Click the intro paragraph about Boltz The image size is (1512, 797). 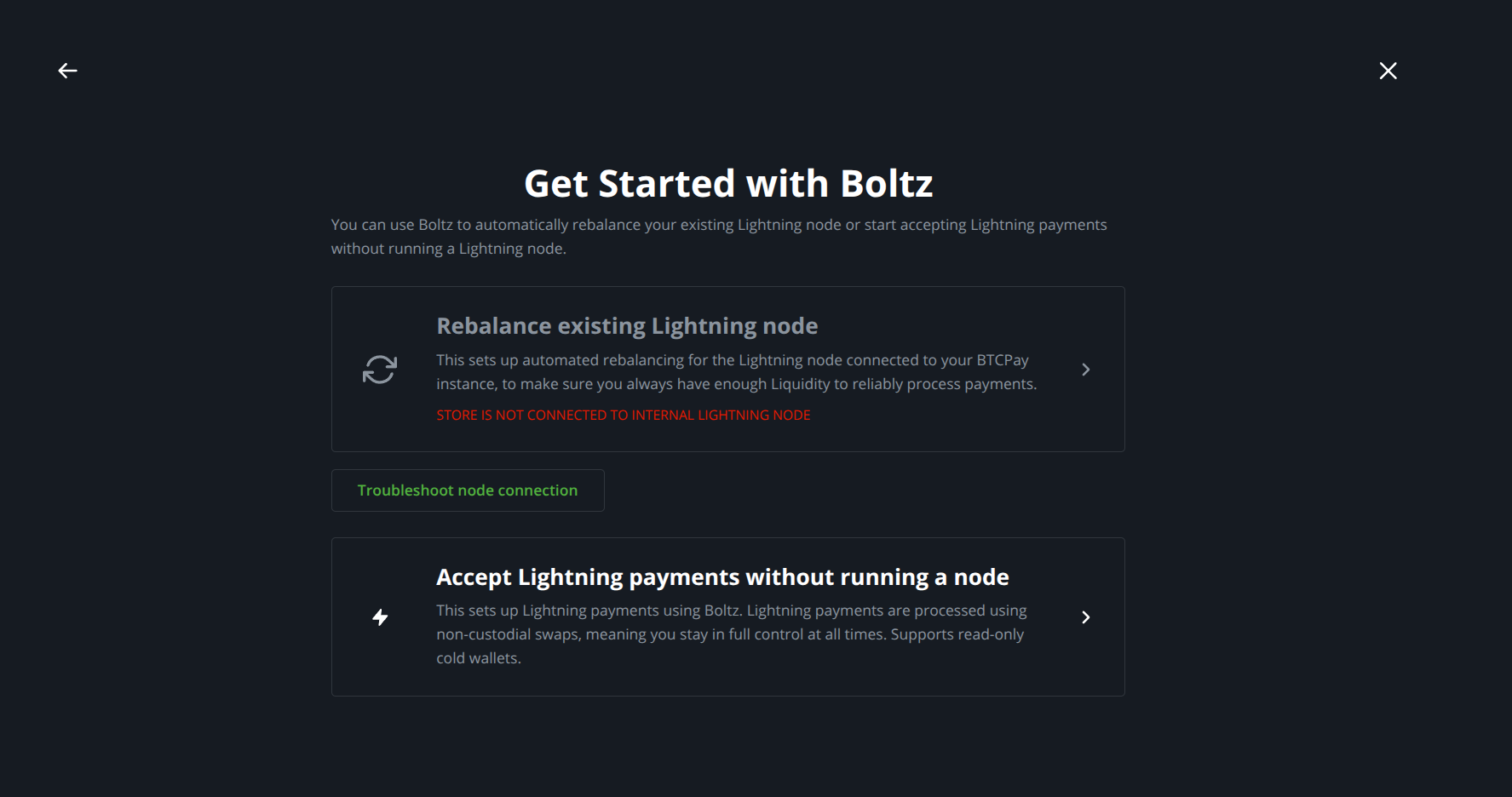tap(719, 237)
